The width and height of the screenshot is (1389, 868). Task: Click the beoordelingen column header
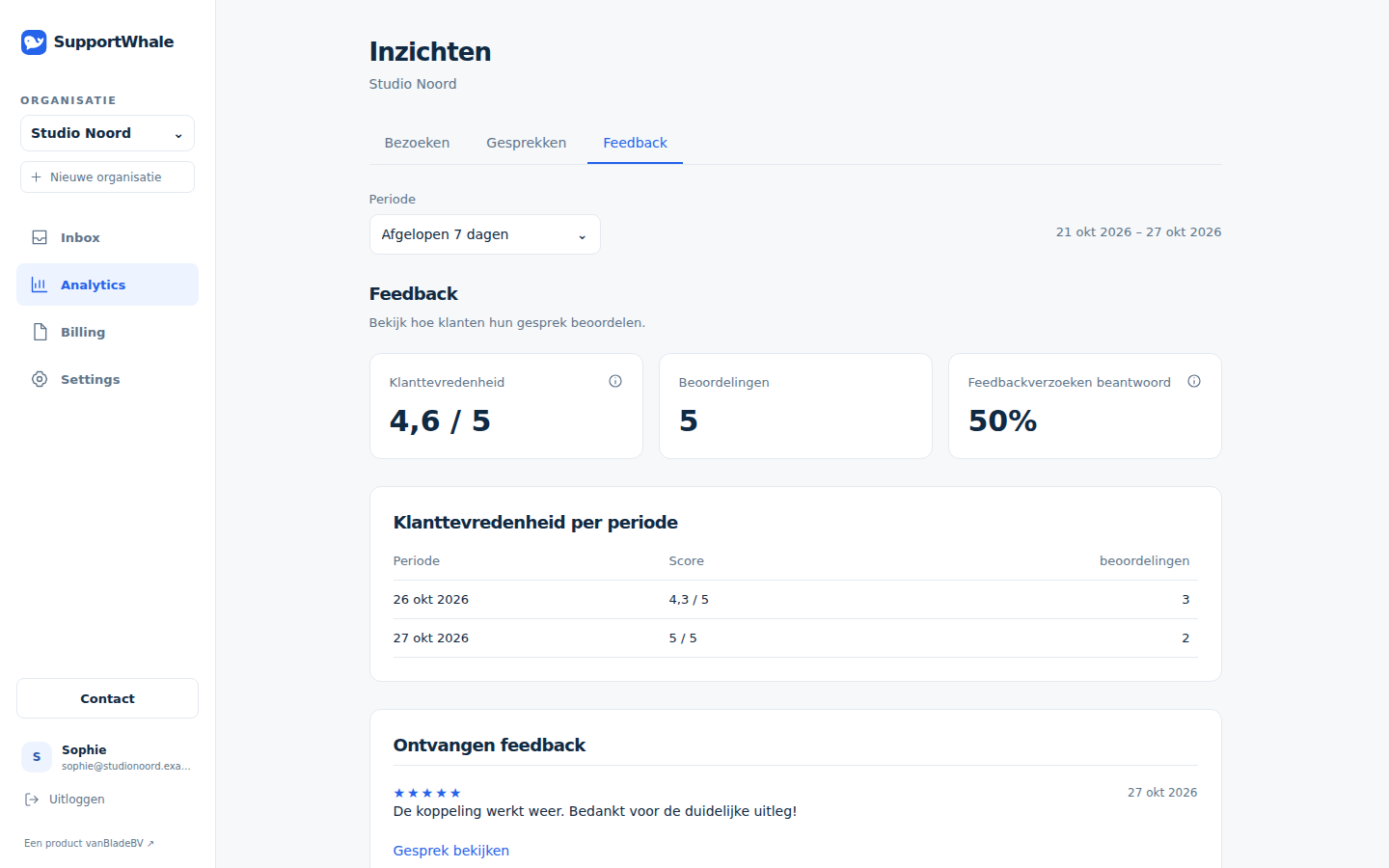point(1144,561)
